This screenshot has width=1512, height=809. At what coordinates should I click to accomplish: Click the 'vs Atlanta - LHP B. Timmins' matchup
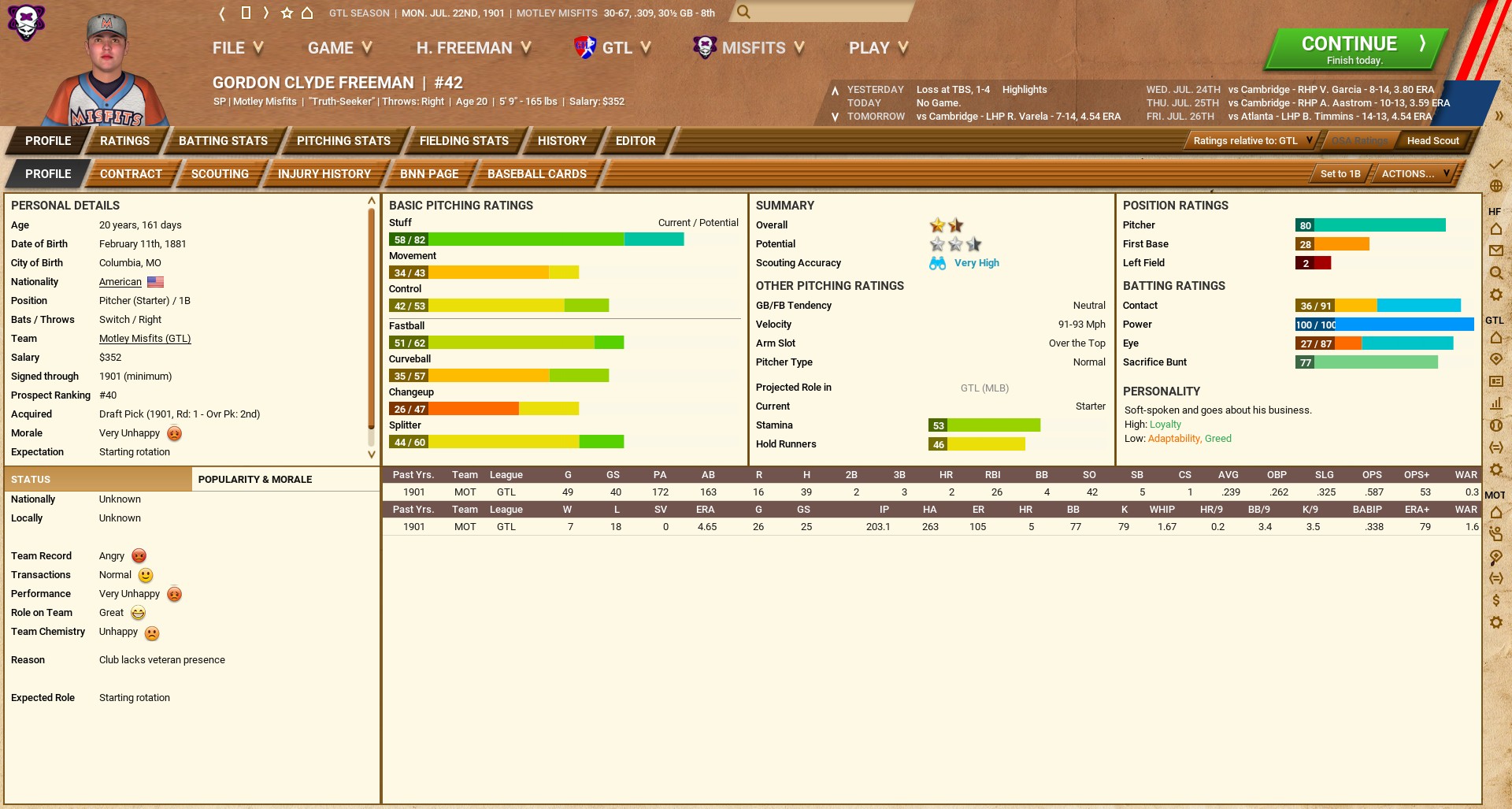click(1330, 117)
